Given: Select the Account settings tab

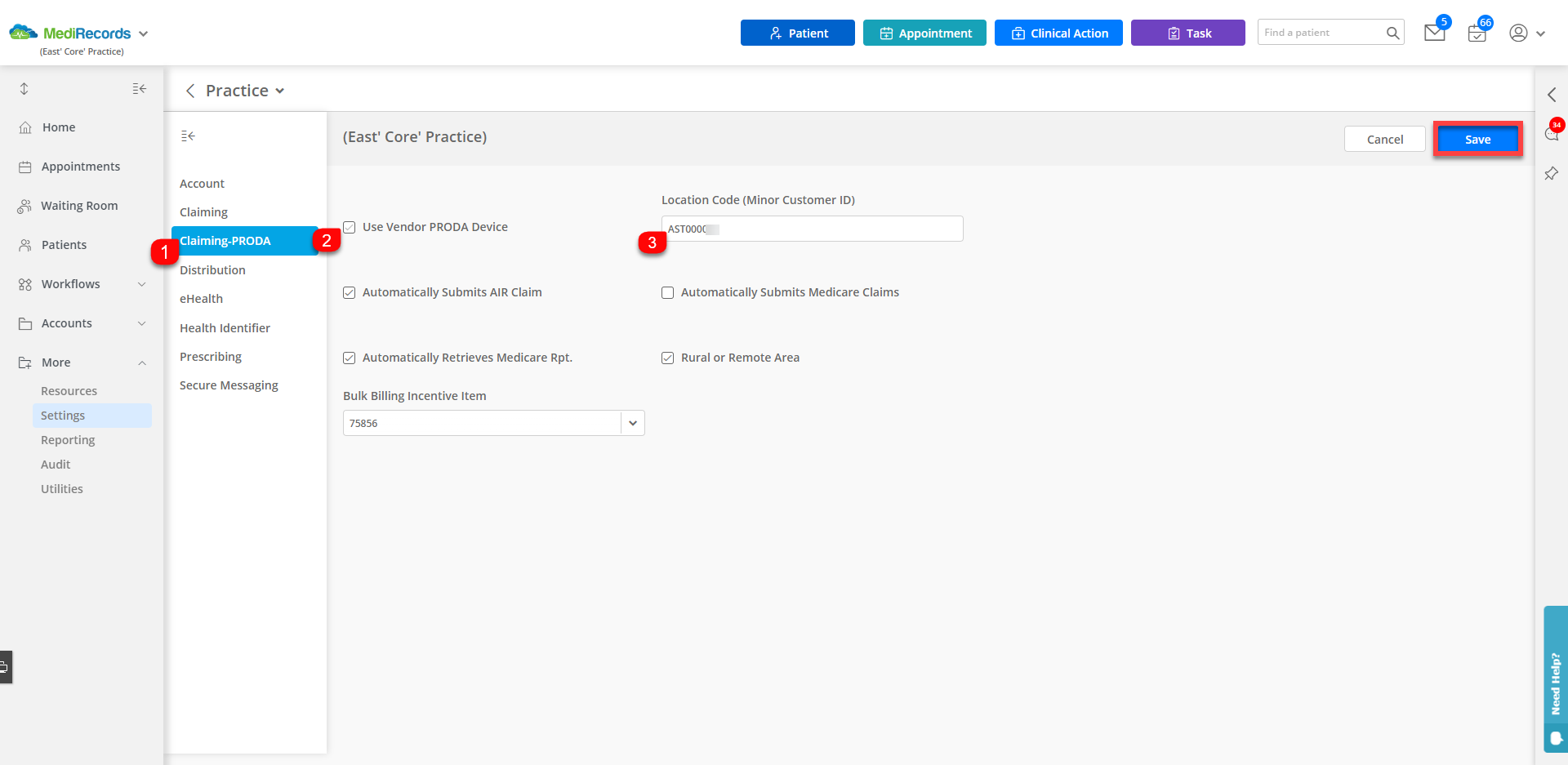Looking at the screenshot, I should [202, 184].
